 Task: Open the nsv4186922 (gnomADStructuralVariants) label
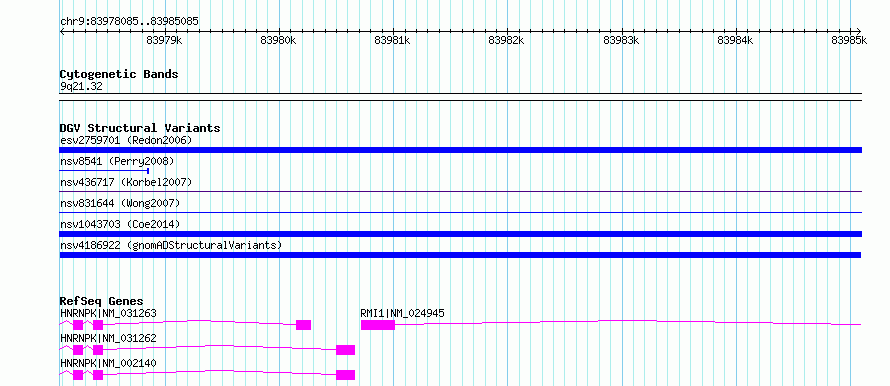171,245
